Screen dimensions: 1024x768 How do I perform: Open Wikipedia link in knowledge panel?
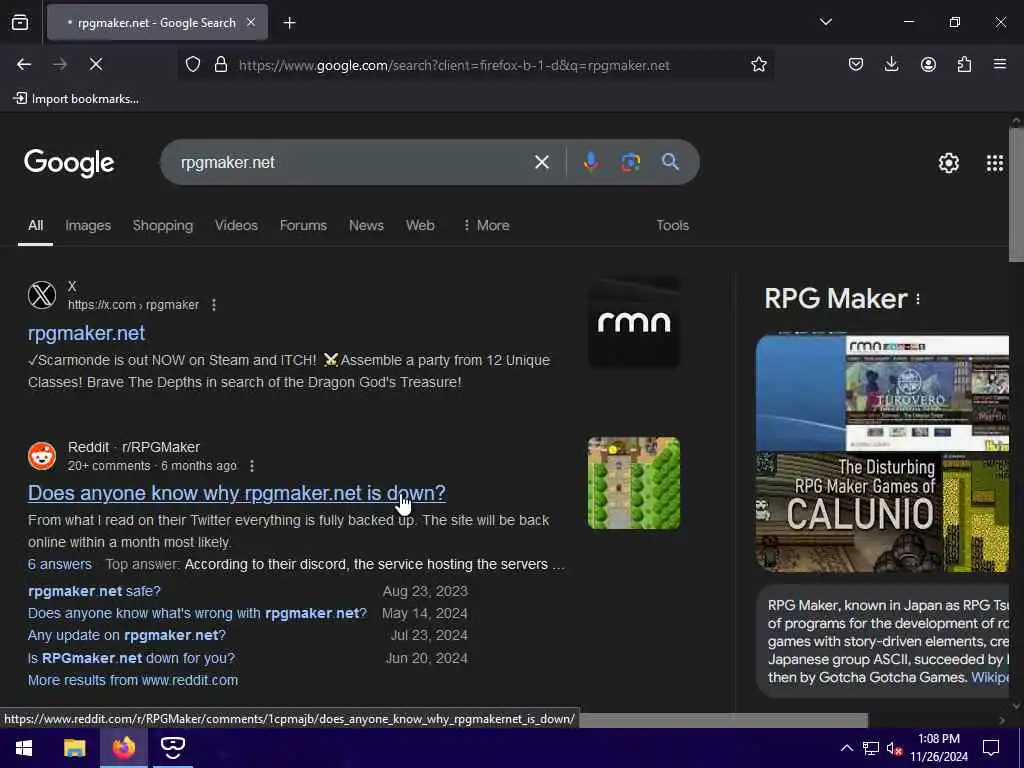coord(990,677)
